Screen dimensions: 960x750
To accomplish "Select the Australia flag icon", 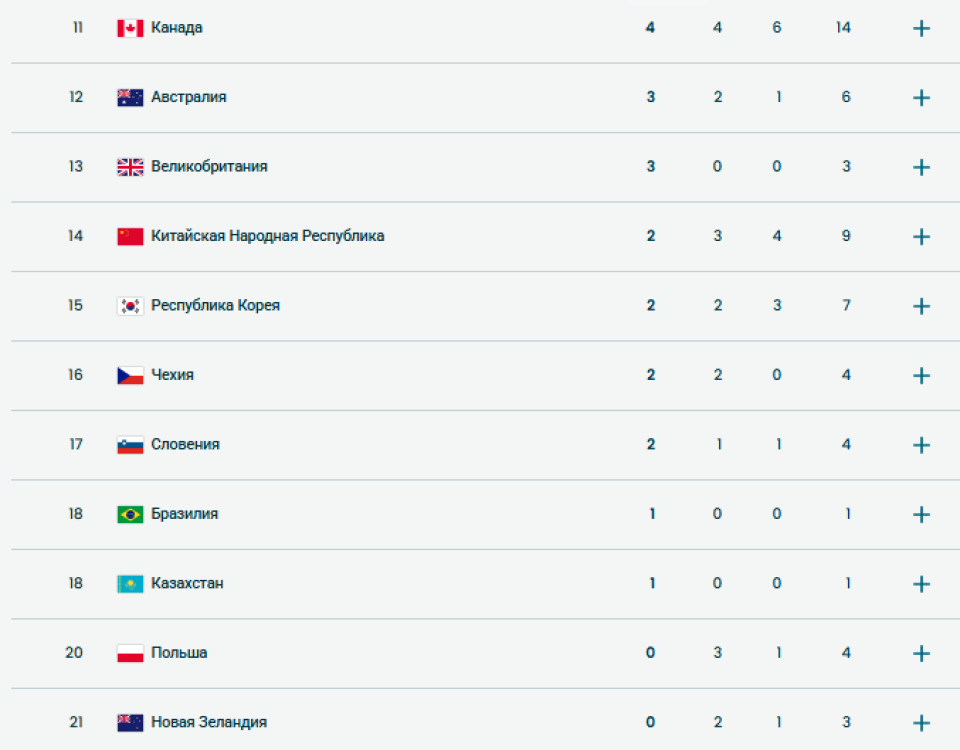I will tap(131, 97).
